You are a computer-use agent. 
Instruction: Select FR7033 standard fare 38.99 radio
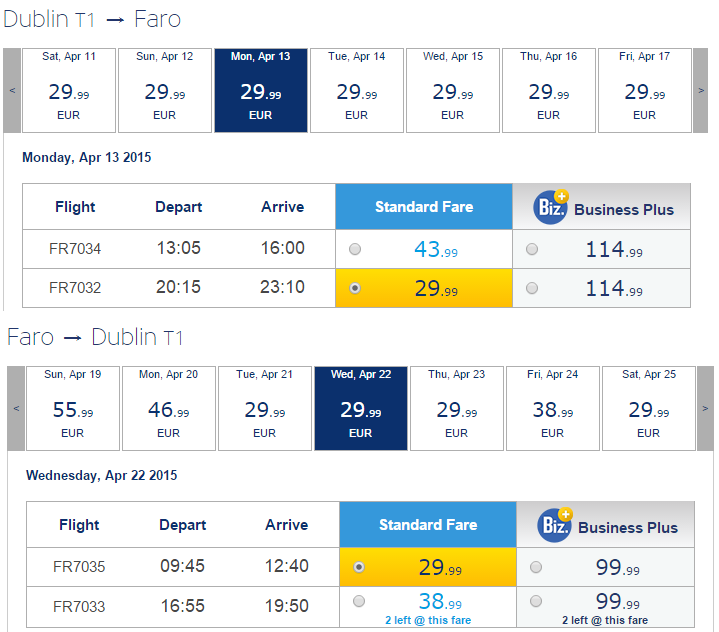[x=359, y=601]
